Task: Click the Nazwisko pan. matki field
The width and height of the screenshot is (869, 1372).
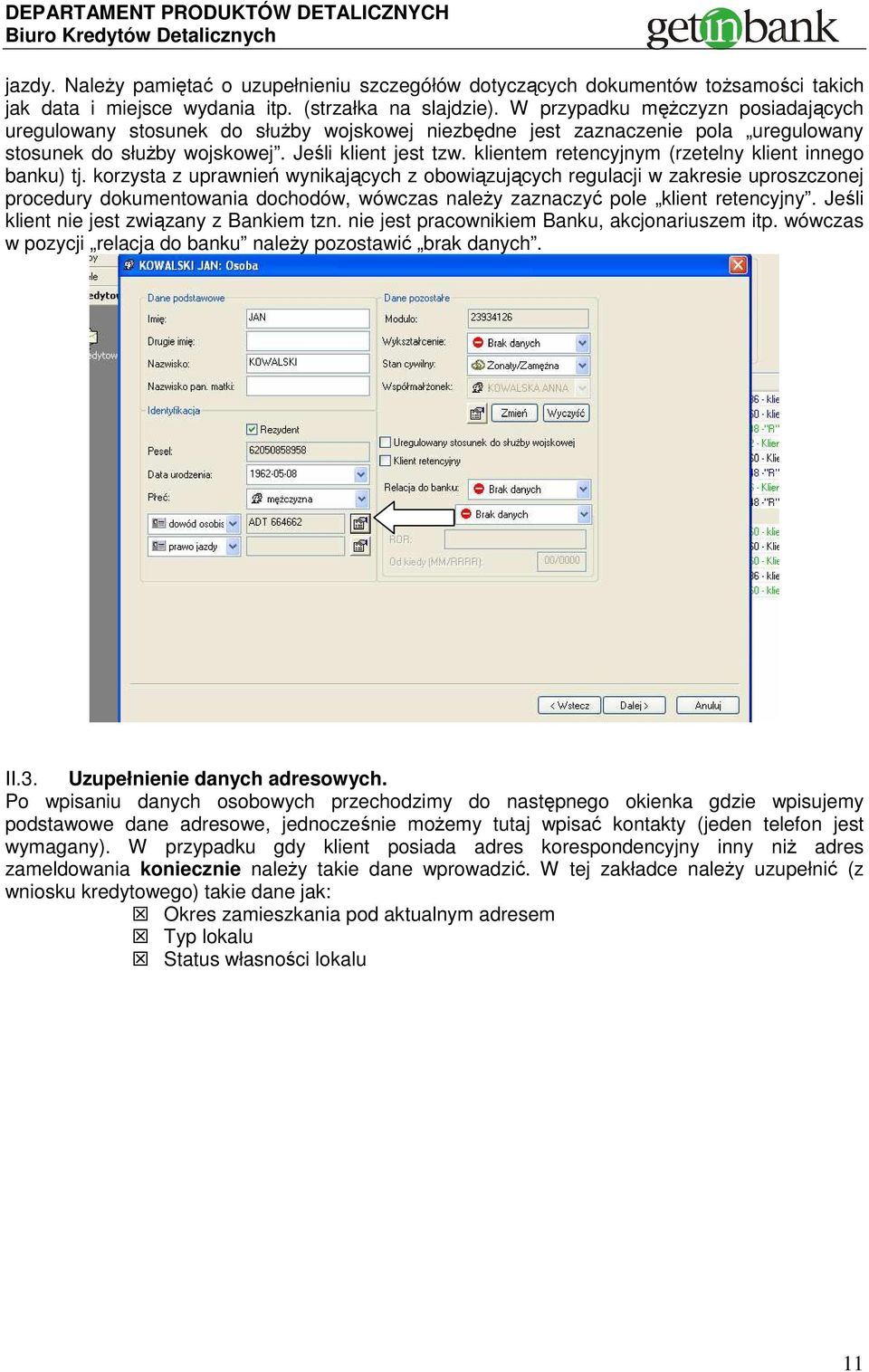Action: [308, 386]
